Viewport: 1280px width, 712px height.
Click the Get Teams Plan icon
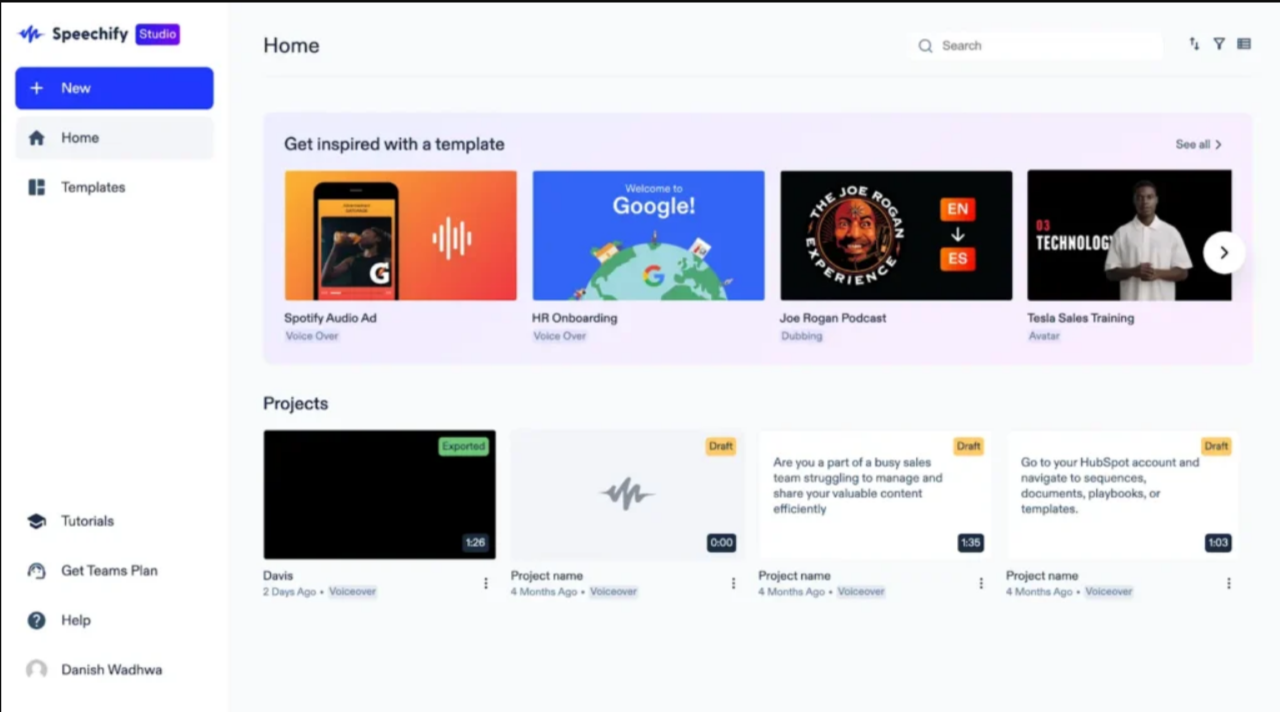pyautogui.click(x=37, y=571)
